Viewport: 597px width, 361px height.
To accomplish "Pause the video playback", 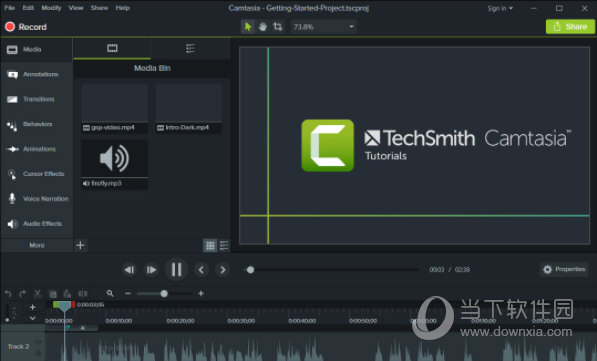I will pos(176,270).
